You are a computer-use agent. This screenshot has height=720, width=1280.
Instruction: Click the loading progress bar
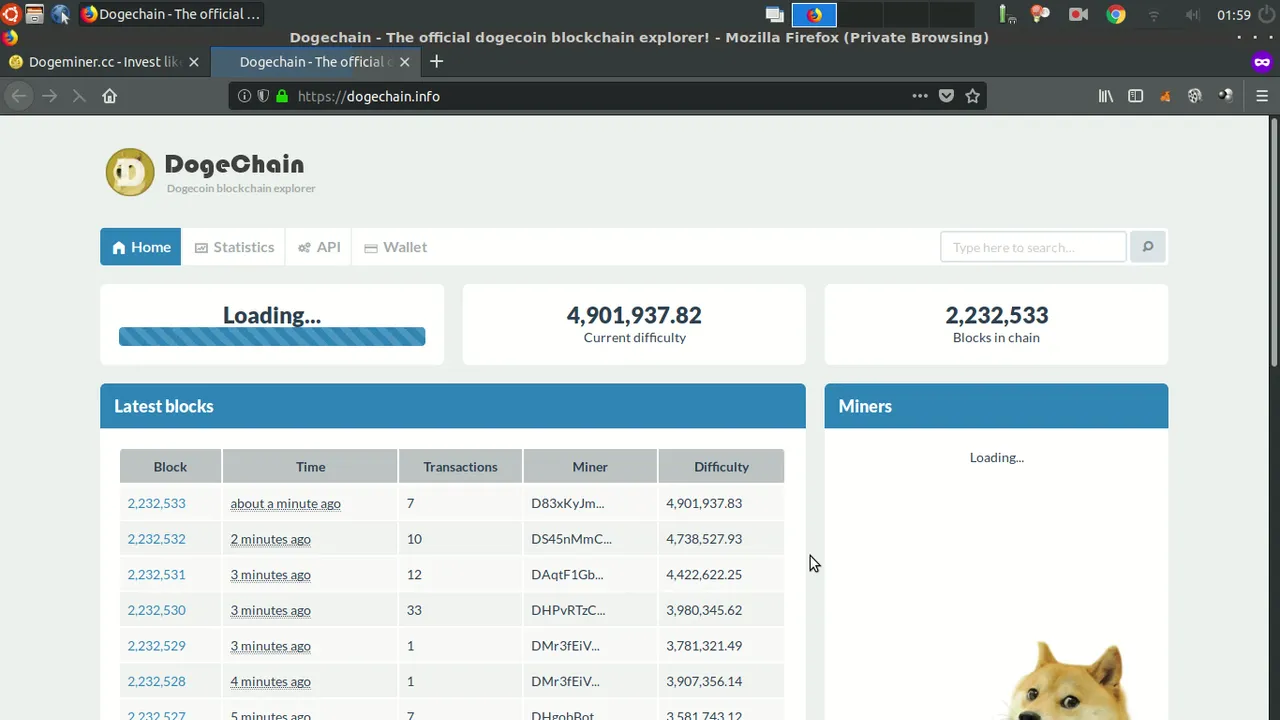pos(272,337)
